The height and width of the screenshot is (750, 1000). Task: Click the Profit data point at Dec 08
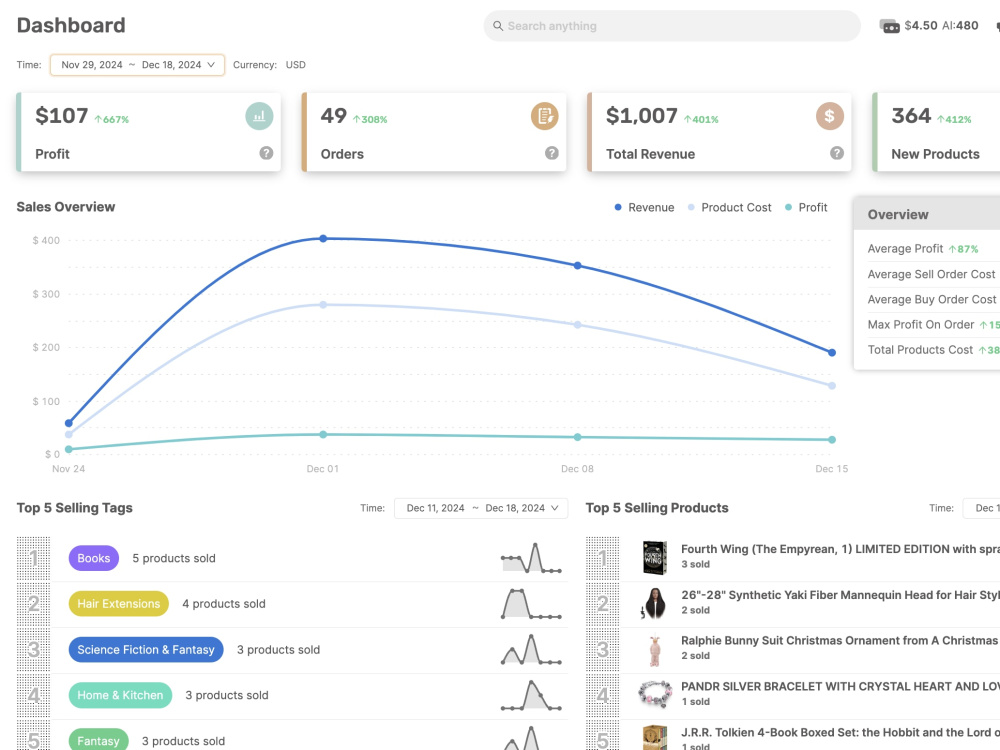(x=578, y=437)
